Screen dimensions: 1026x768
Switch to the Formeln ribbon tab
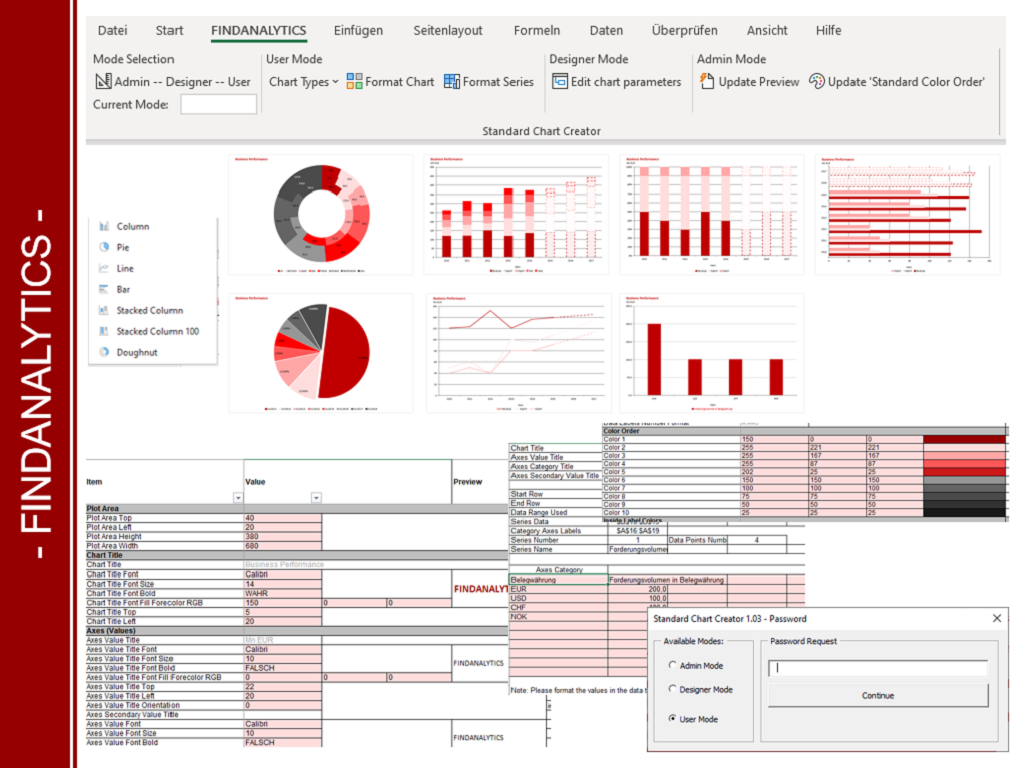coord(537,31)
